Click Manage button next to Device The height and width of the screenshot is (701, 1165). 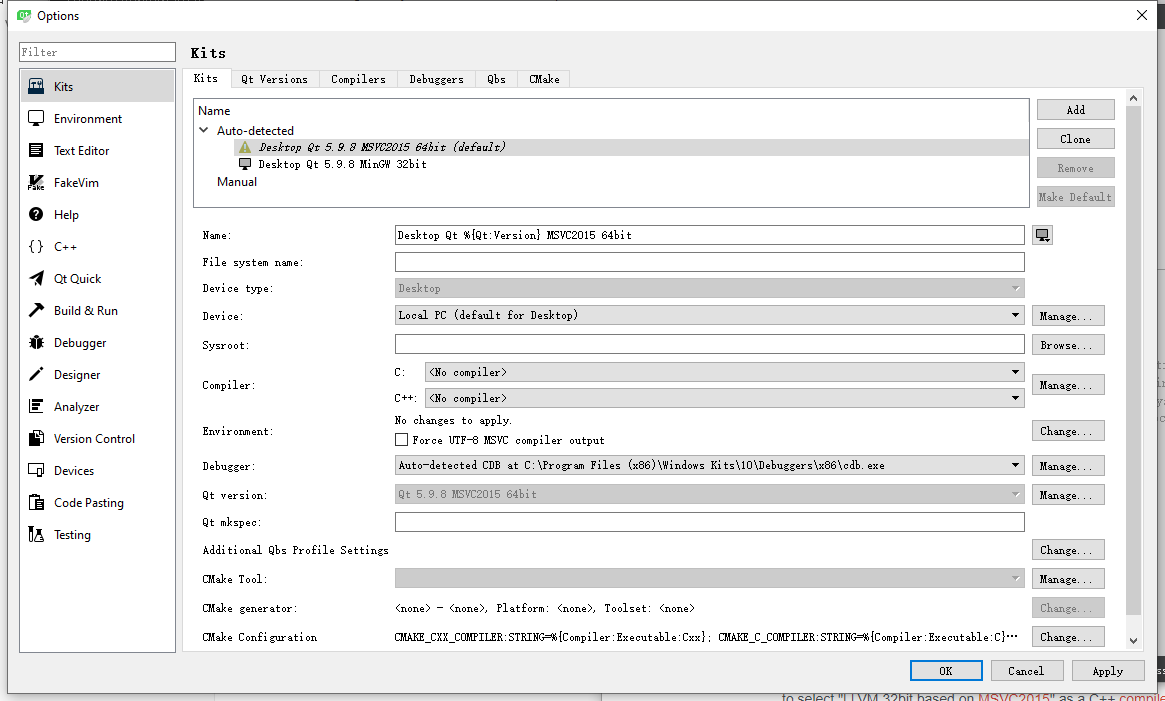tap(1068, 316)
